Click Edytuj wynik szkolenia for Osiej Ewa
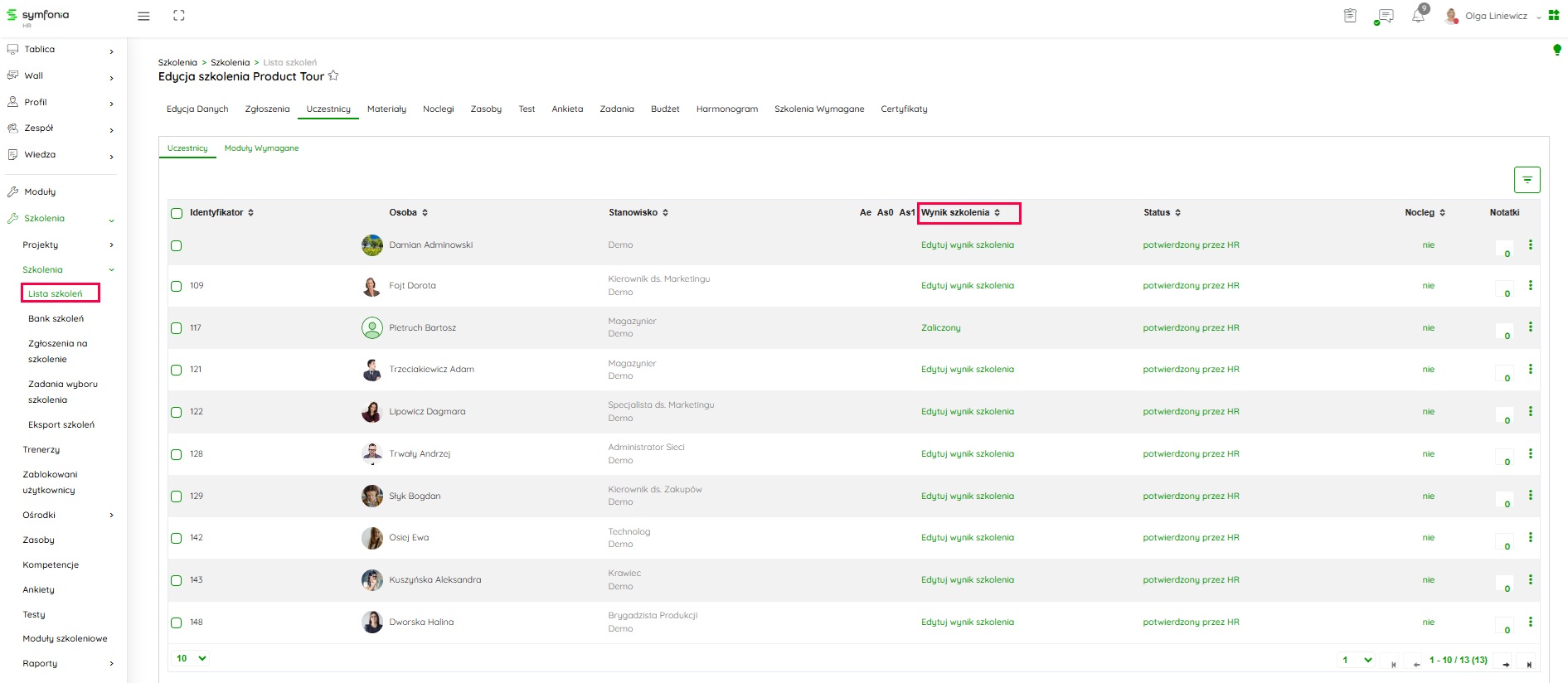 pos(967,538)
